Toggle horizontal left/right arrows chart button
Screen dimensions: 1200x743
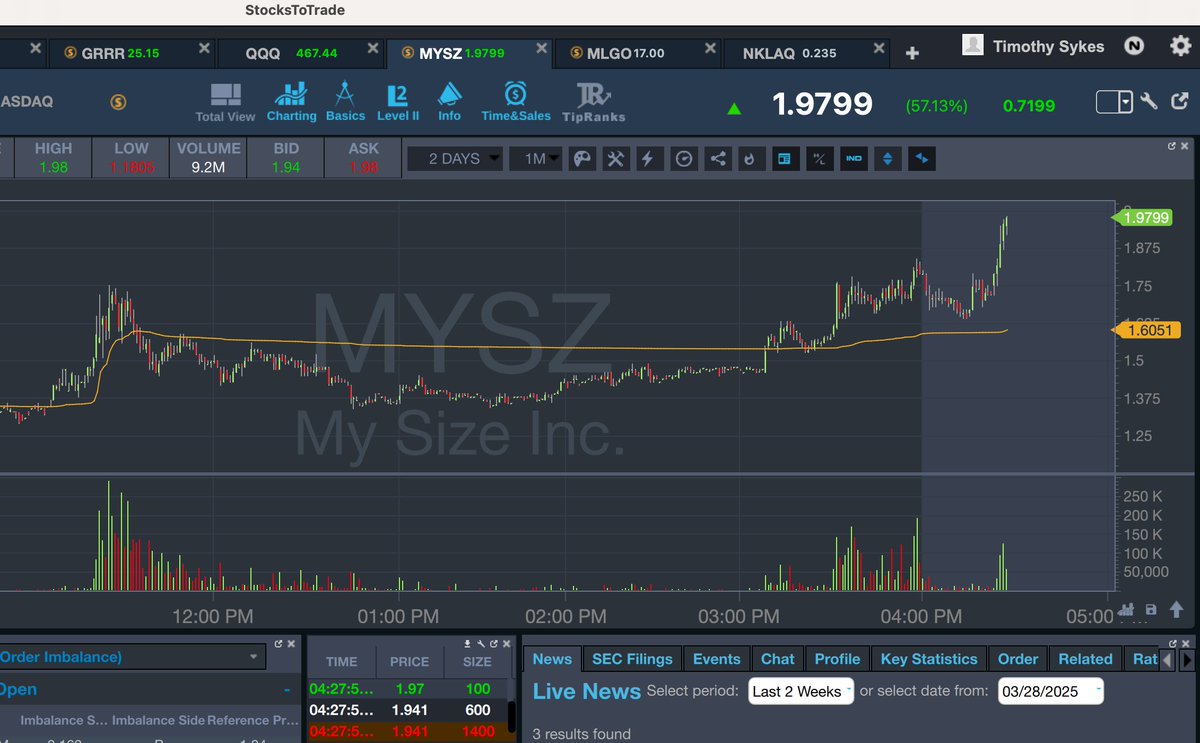pos(921,158)
